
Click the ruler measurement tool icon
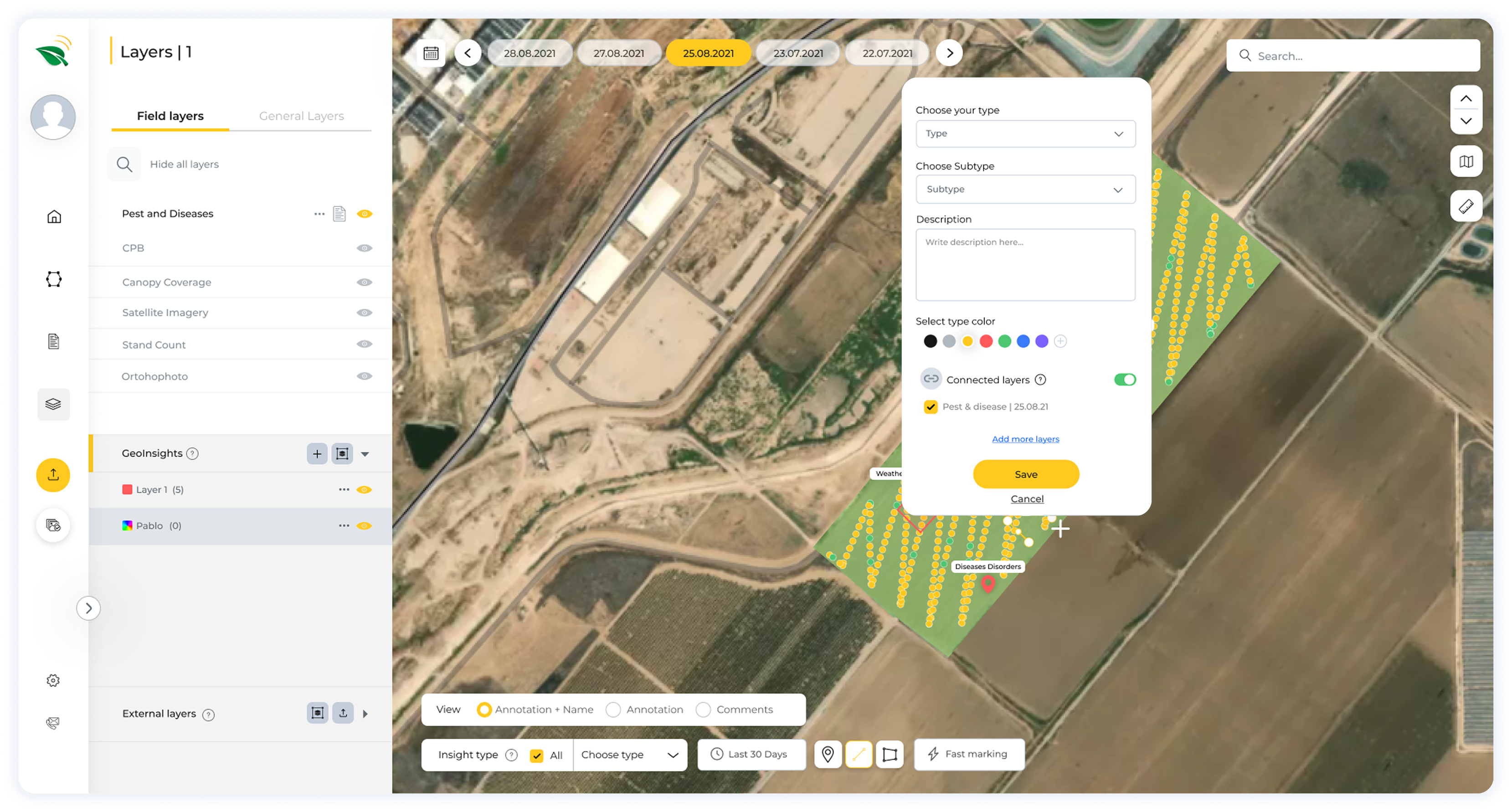tap(1466, 206)
